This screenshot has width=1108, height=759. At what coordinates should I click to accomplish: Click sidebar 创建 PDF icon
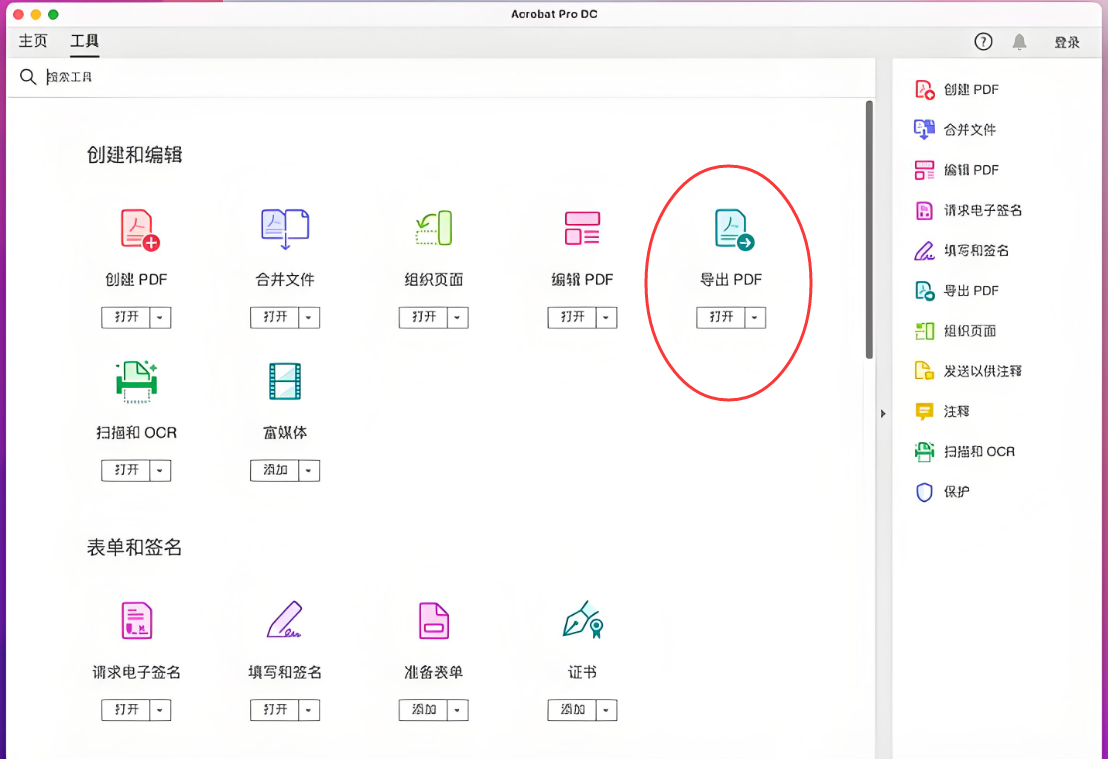[x=924, y=90]
